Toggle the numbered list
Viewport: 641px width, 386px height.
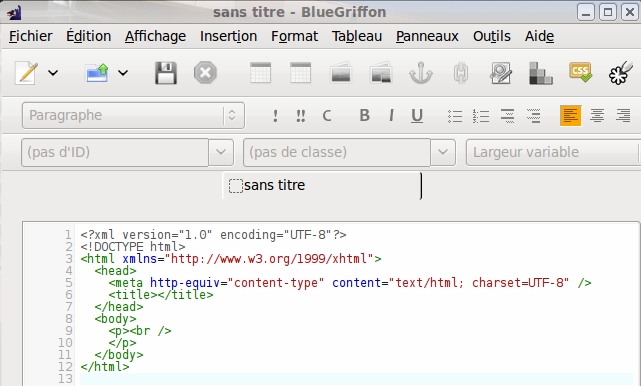[x=481, y=116]
